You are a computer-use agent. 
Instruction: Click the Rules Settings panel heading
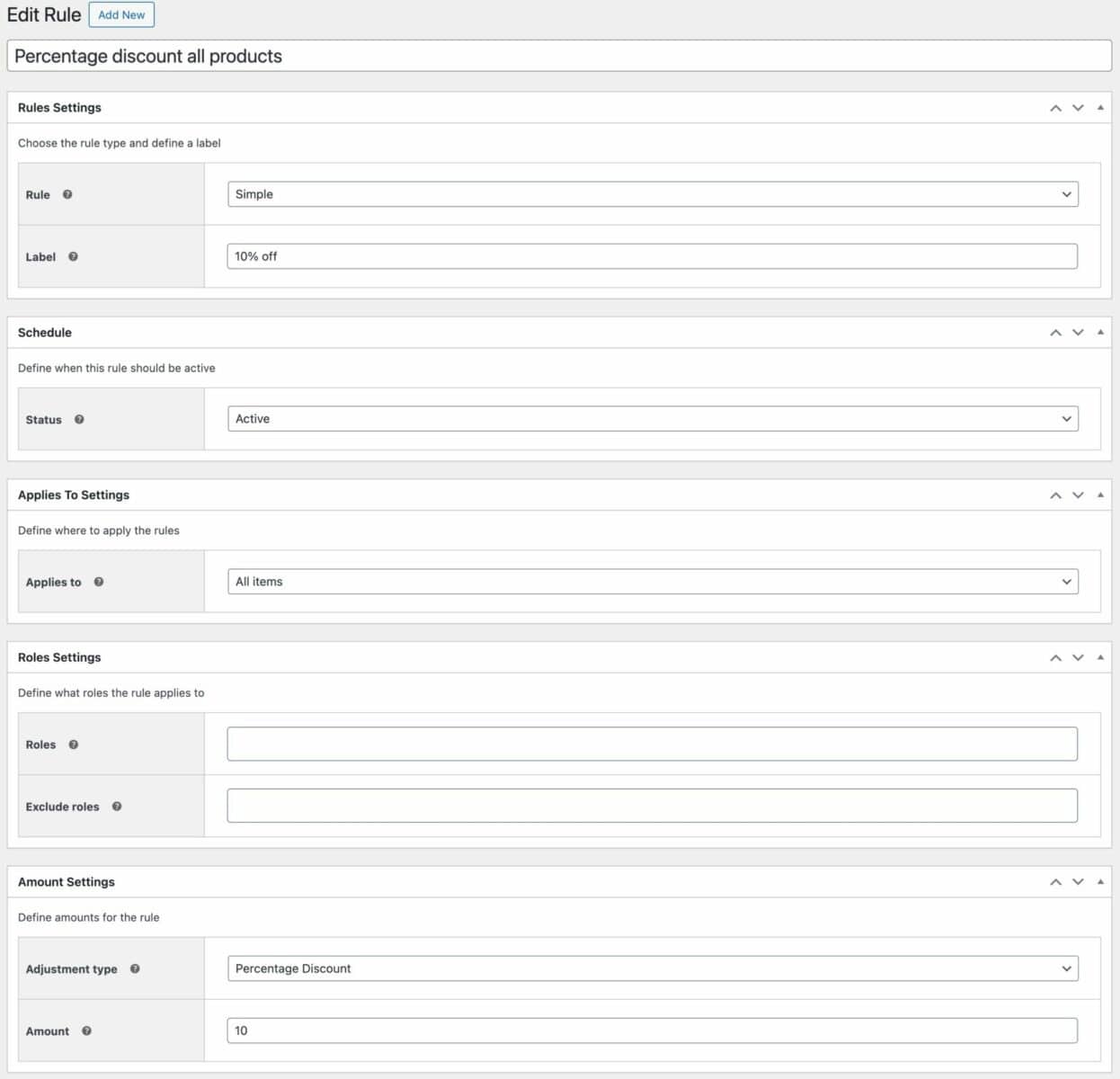point(59,108)
